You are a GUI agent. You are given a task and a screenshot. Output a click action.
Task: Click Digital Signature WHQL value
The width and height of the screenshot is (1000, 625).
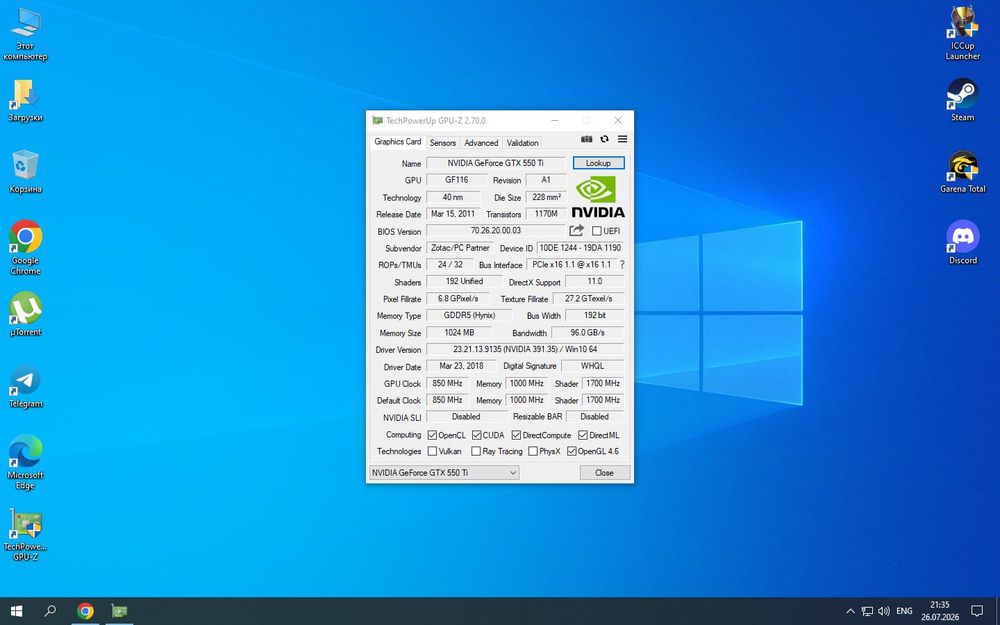tap(592, 366)
